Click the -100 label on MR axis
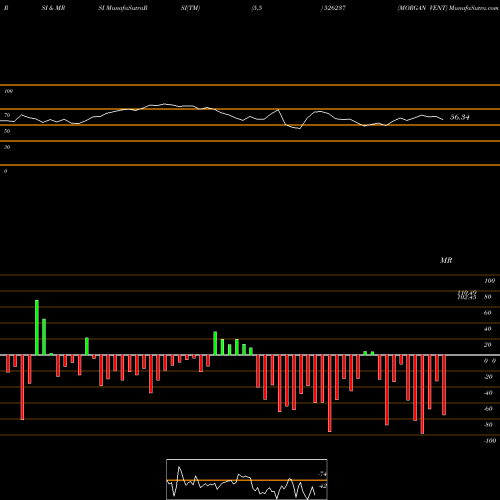 [x=490, y=441]
